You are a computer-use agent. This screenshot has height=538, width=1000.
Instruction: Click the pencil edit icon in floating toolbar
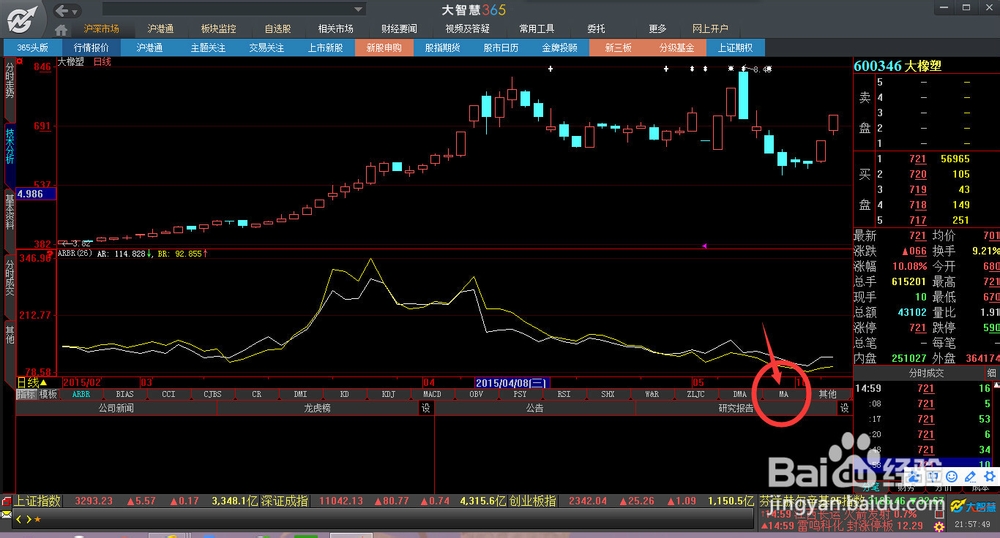[970, 476]
